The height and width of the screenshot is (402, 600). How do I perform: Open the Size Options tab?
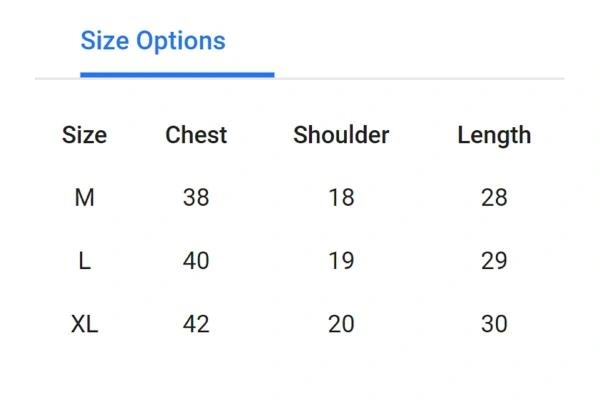pyautogui.click(x=153, y=41)
